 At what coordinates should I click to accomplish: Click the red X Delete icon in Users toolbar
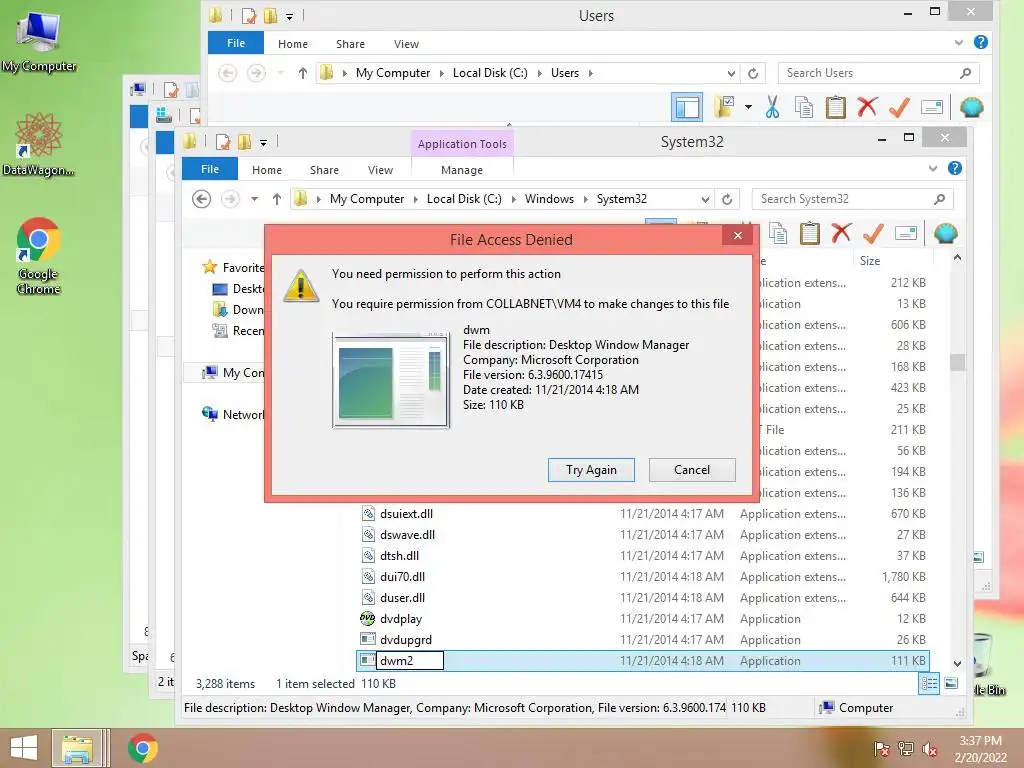coord(867,106)
